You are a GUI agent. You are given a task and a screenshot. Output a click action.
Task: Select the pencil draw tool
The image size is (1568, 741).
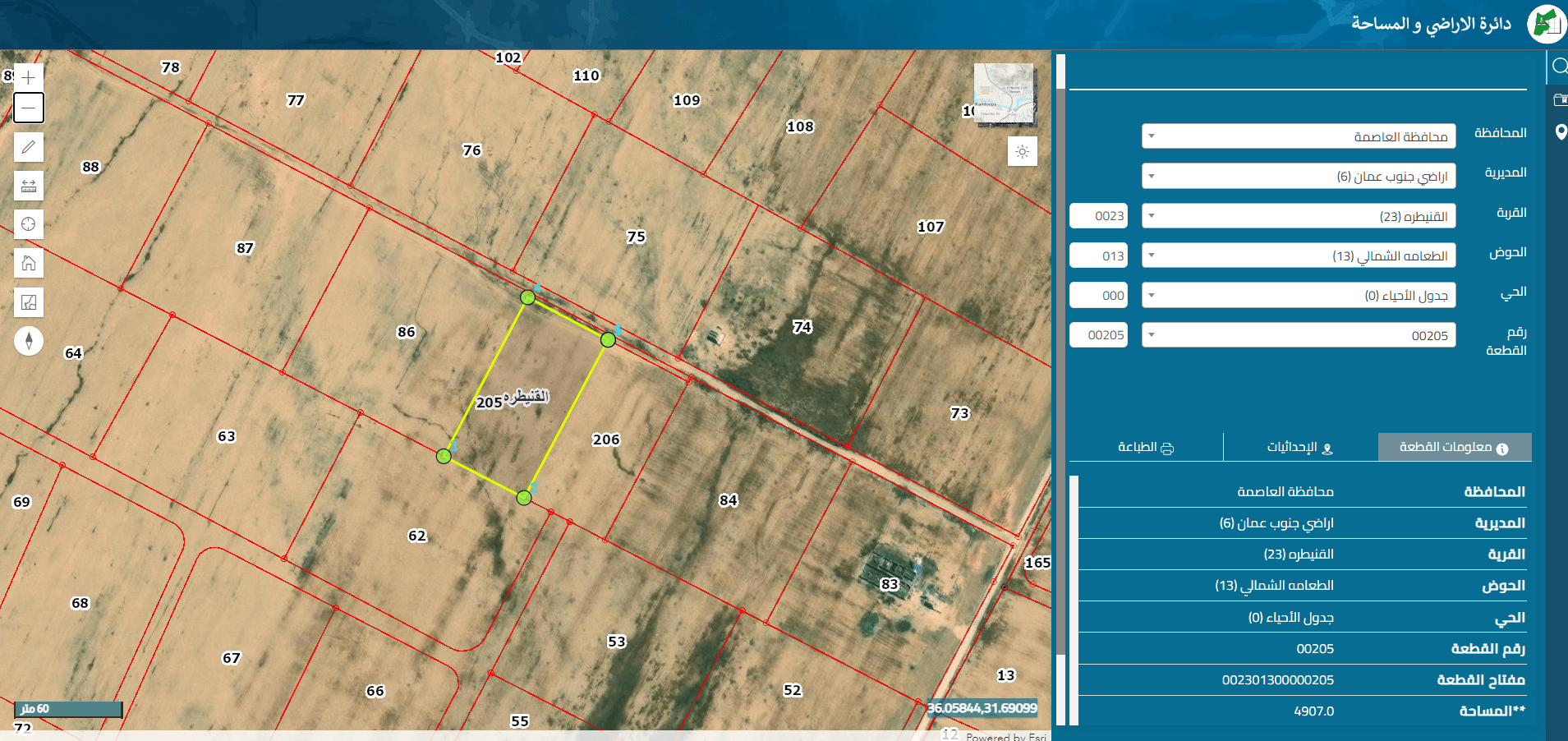[x=29, y=147]
